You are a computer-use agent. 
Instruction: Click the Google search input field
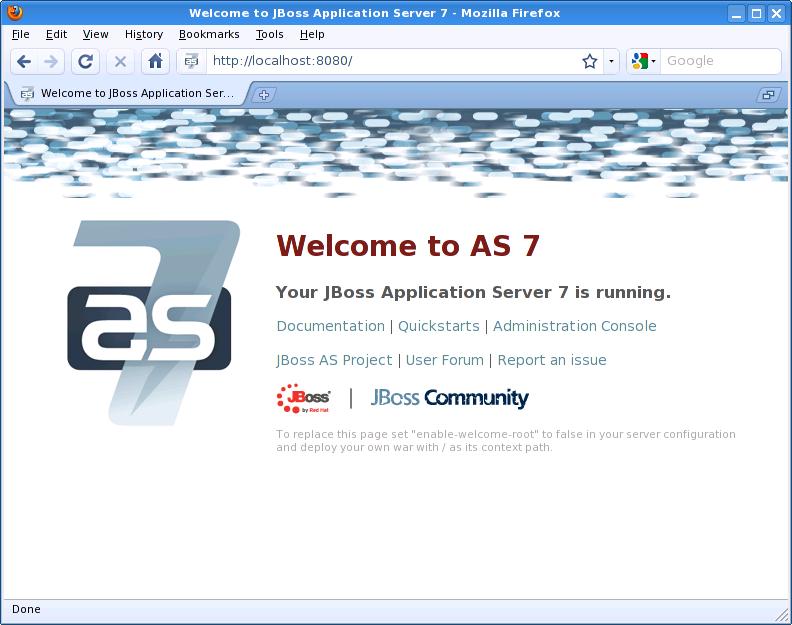pos(720,61)
